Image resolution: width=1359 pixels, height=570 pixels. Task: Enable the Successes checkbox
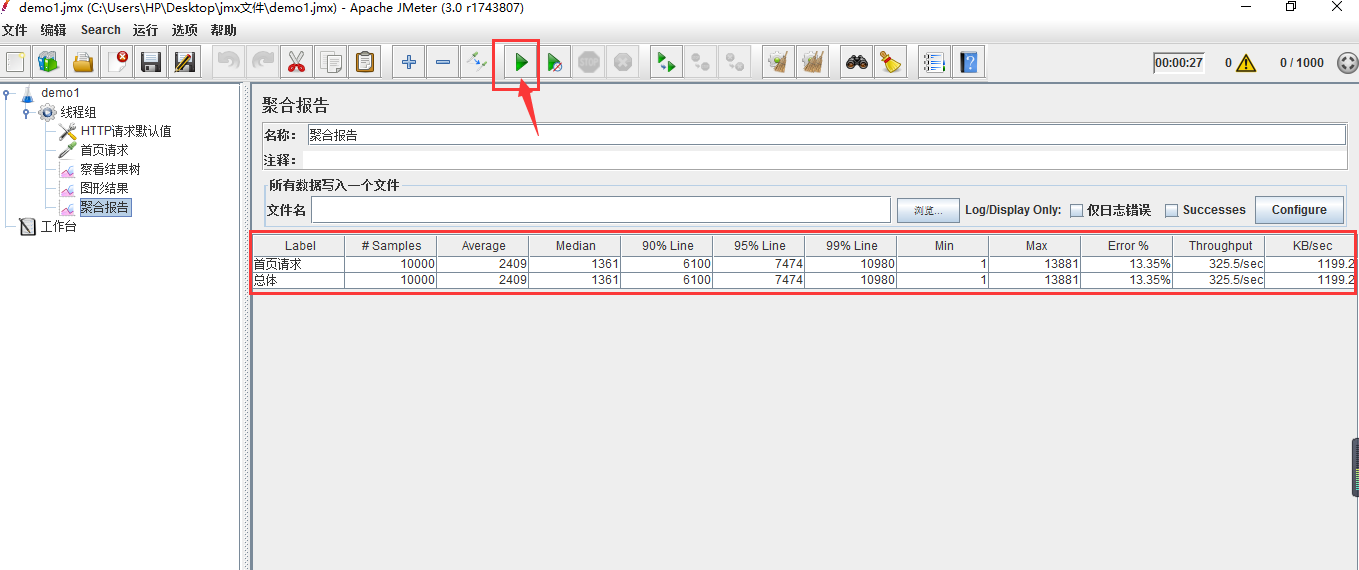(x=1172, y=210)
